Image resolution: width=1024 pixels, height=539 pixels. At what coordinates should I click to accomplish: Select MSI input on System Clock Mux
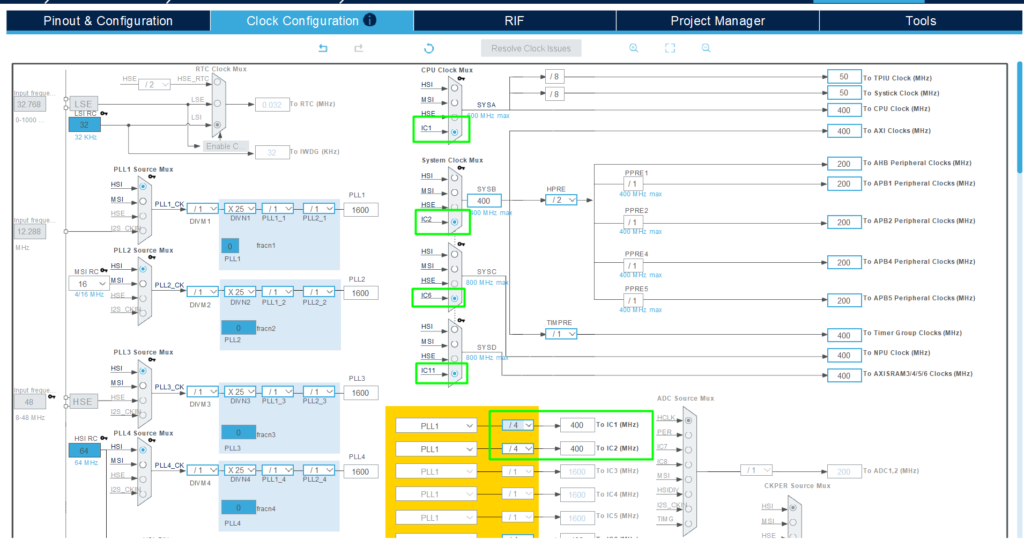455,191
